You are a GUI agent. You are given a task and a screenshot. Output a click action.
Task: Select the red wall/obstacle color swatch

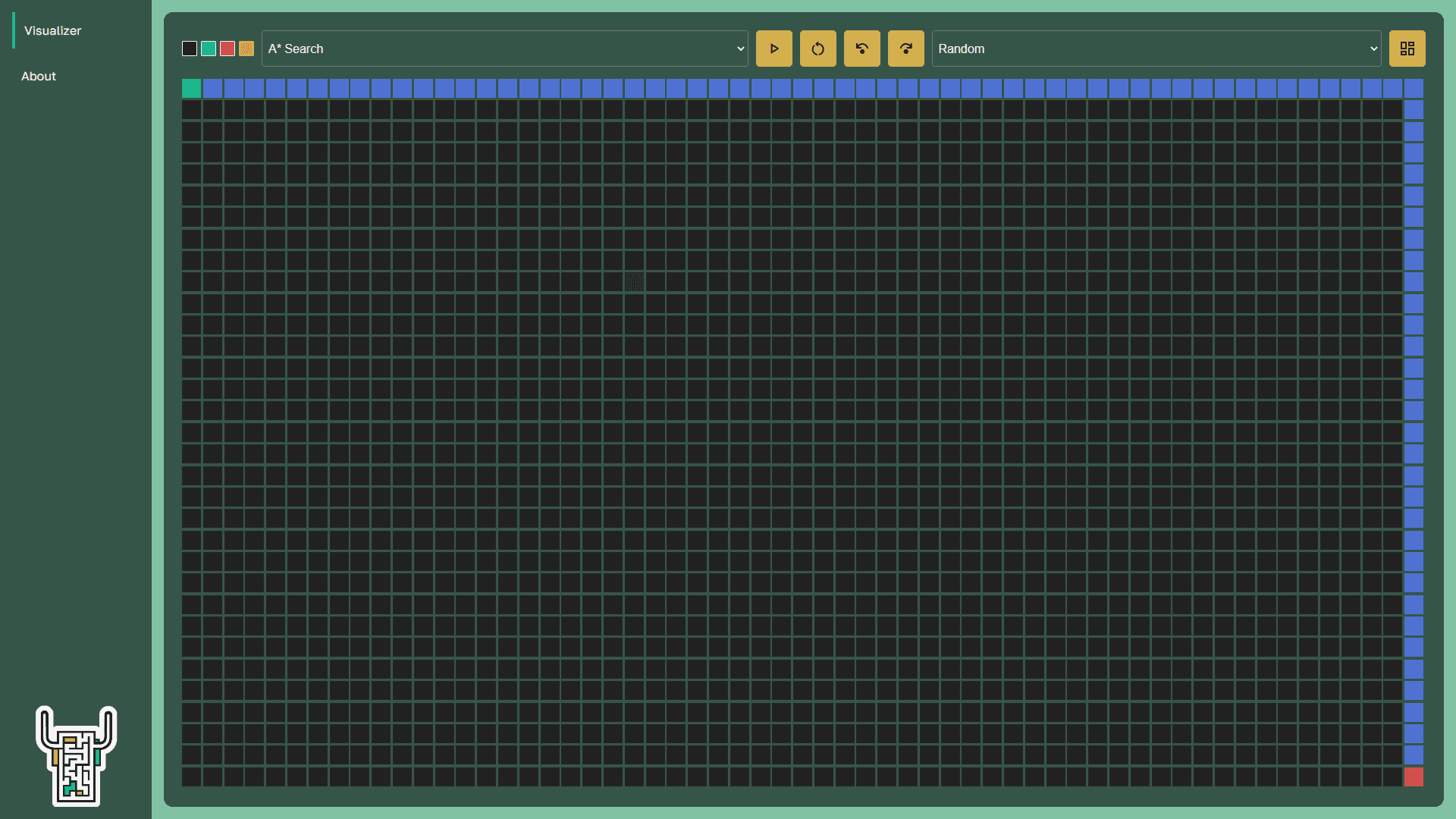pos(227,48)
